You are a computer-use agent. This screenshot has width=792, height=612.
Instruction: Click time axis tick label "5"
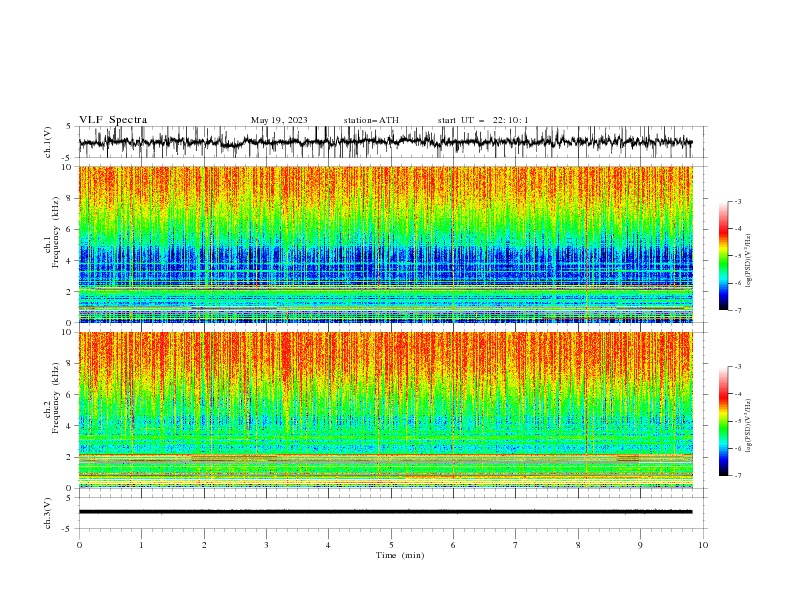(391, 545)
